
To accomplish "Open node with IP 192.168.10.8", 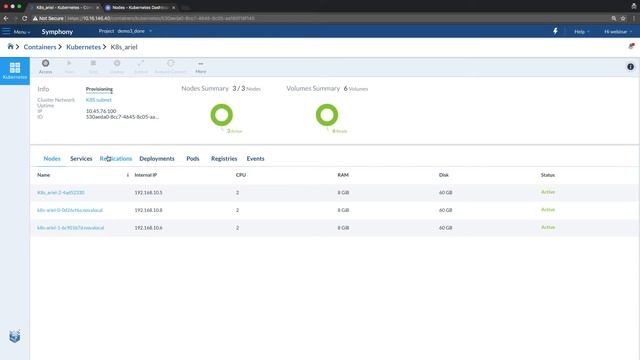I will 70,210.
